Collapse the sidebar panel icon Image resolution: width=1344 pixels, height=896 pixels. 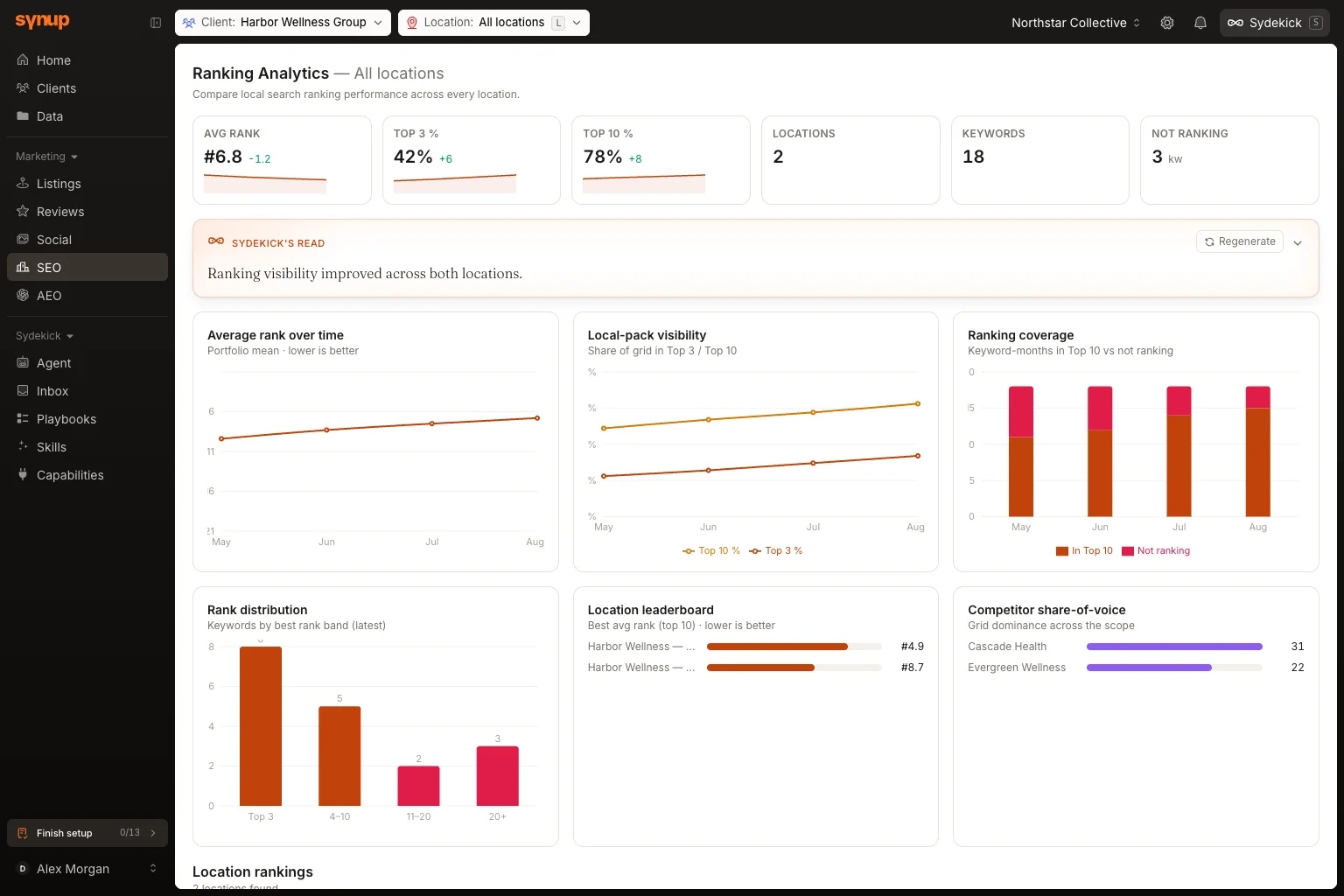click(x=156, y=23)
